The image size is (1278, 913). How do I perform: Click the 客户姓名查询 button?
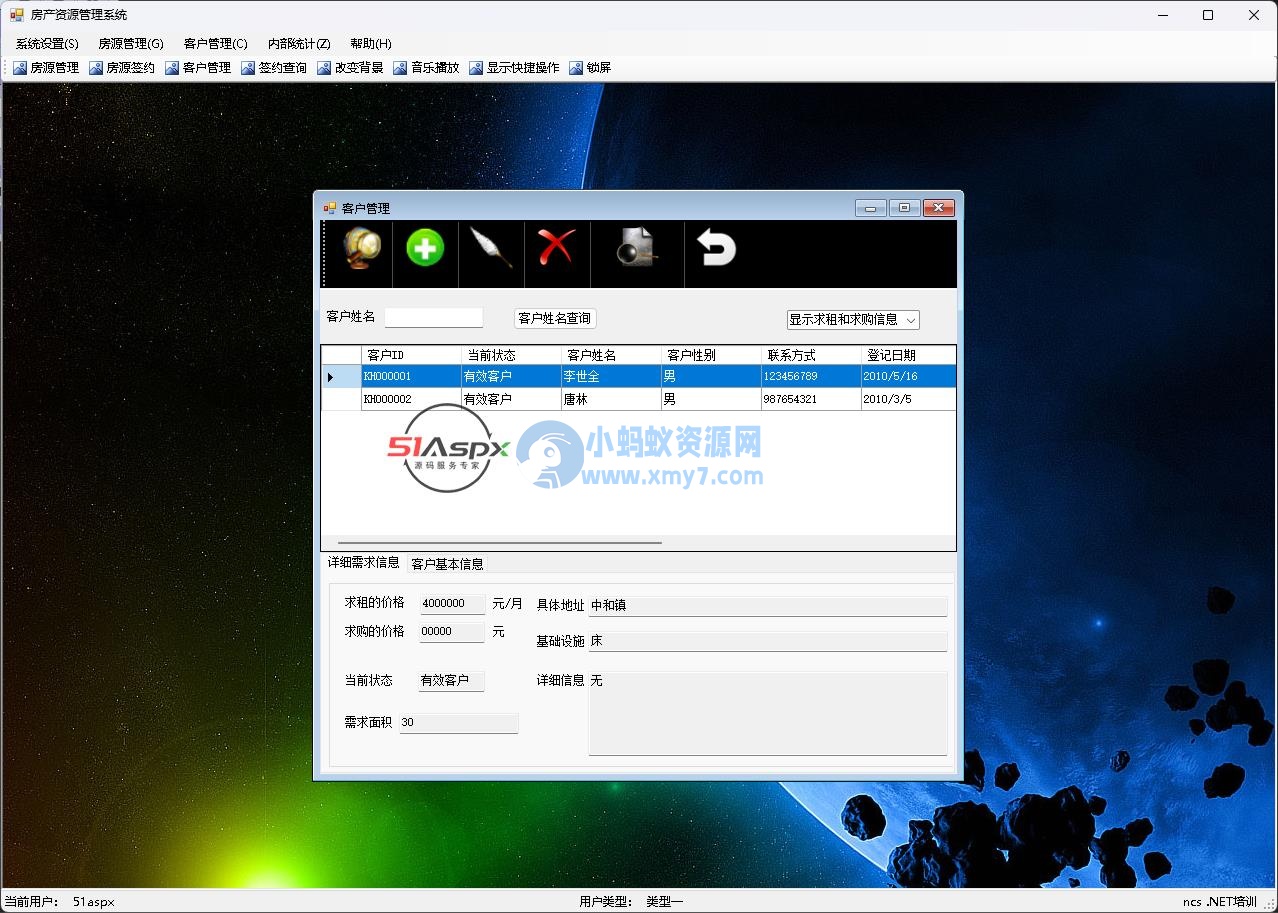[555, 318]
